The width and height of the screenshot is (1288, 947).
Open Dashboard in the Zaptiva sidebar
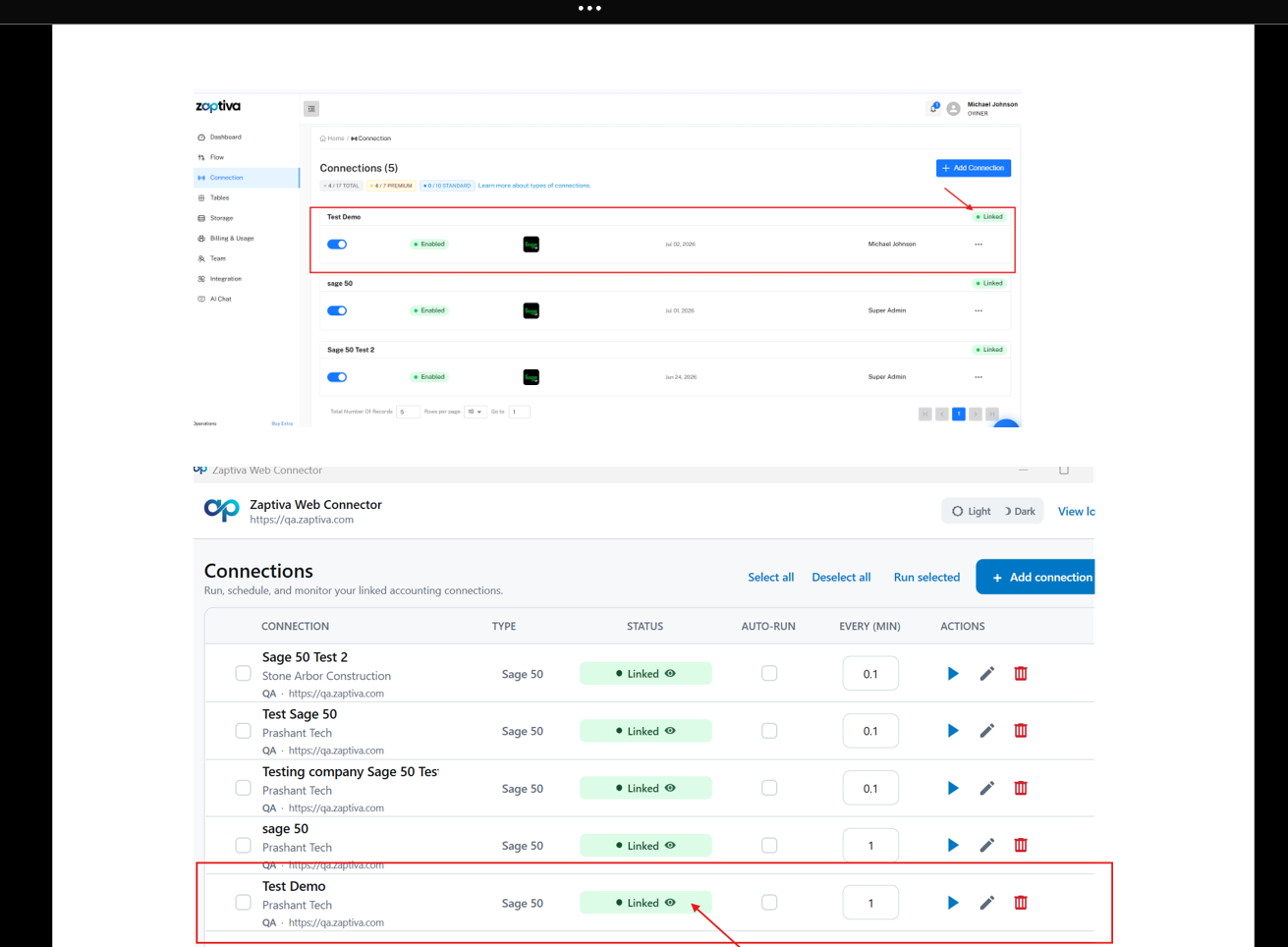pos(225,138)
